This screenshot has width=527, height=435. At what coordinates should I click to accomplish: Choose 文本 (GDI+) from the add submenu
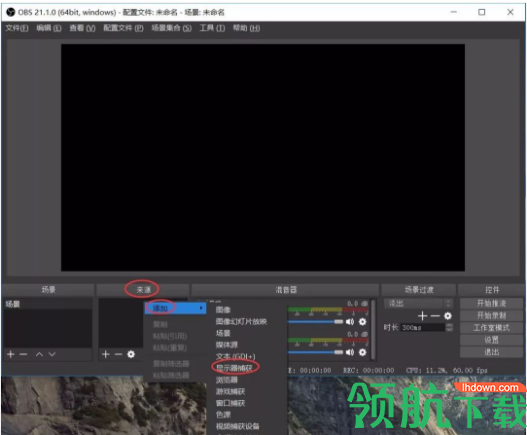tap(235, 356)
